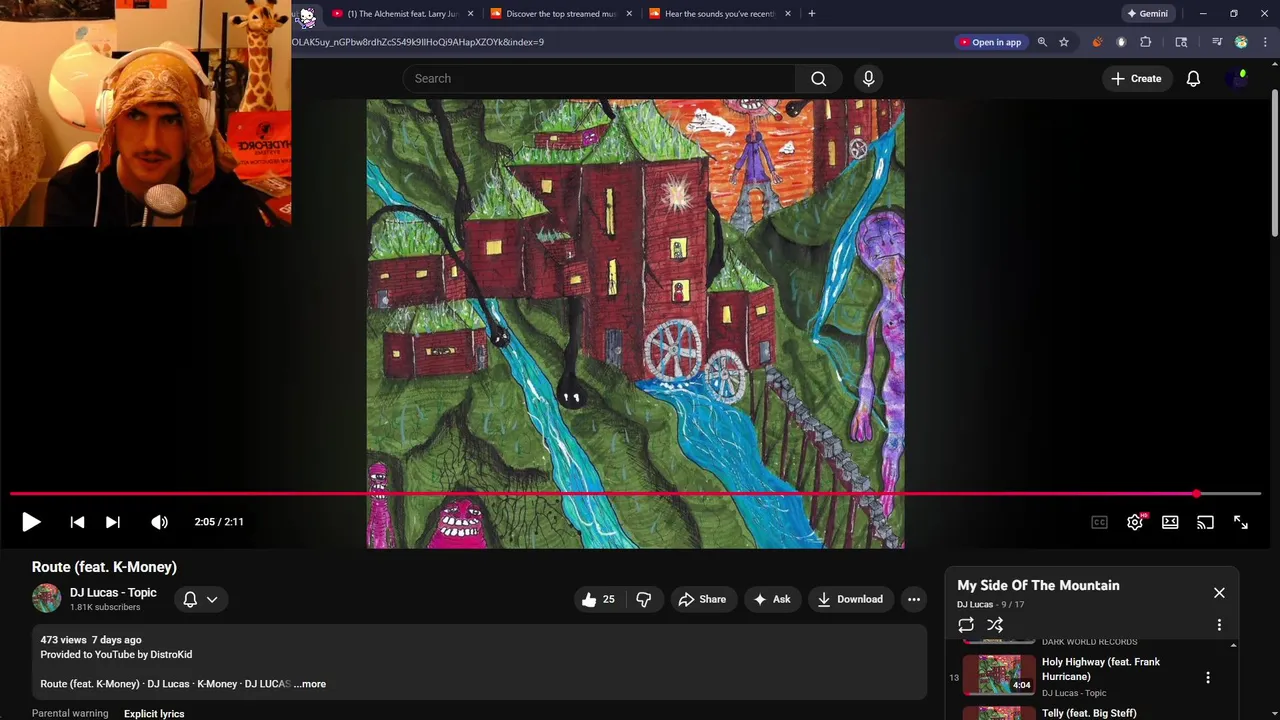The height and width of the screenshot is (720, 1280).
Task: Open player settings gear
Action: pyautogui.click(x=1135, y=522)
